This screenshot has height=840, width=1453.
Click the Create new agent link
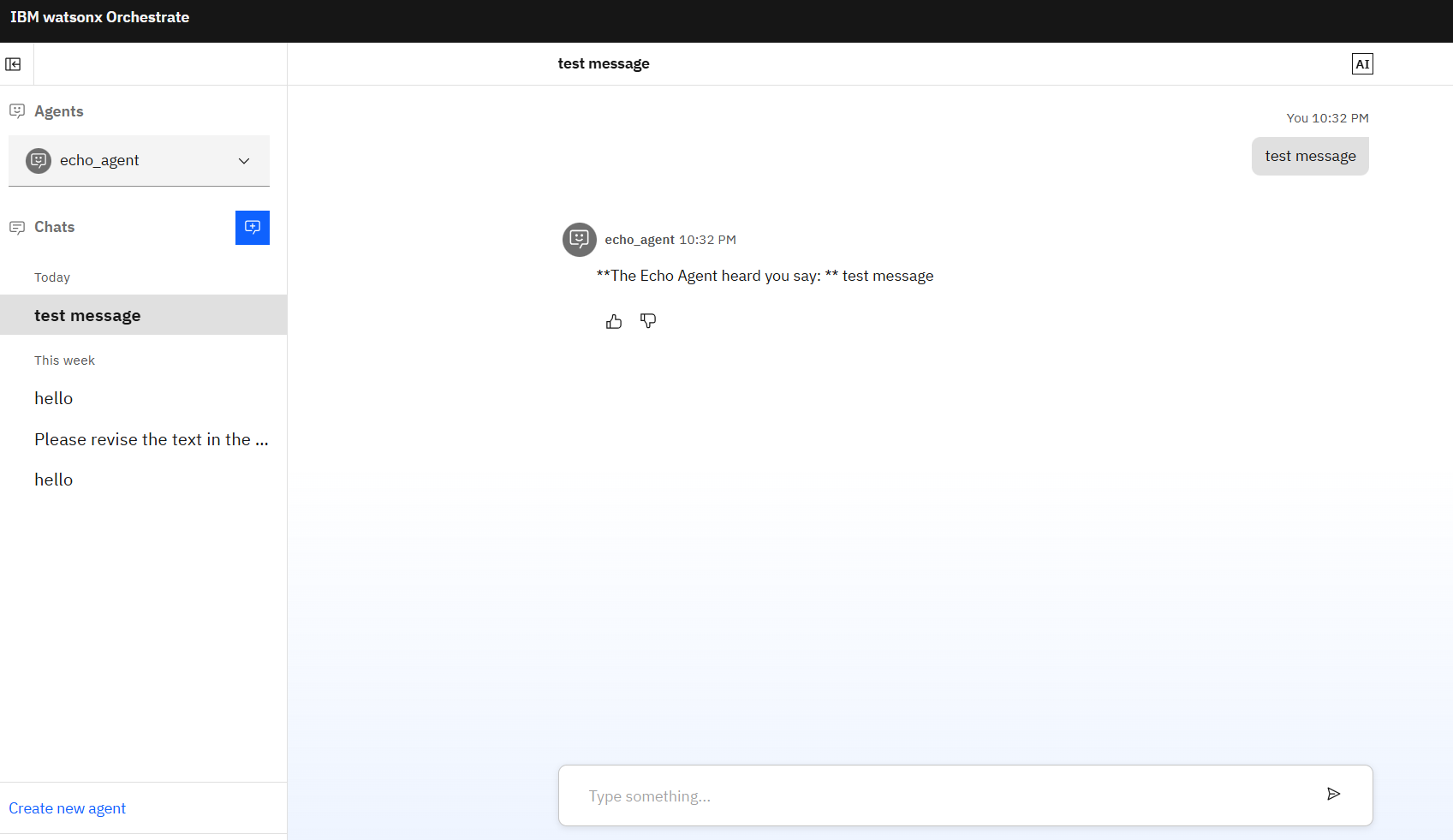(67, 808)
